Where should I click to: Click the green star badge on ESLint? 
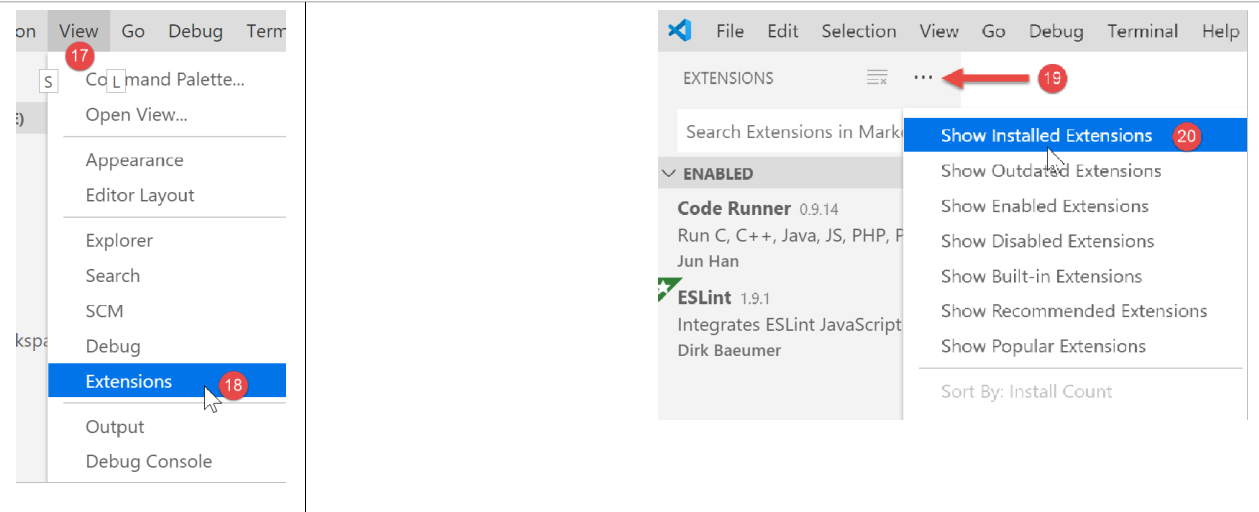click(667, 290)
